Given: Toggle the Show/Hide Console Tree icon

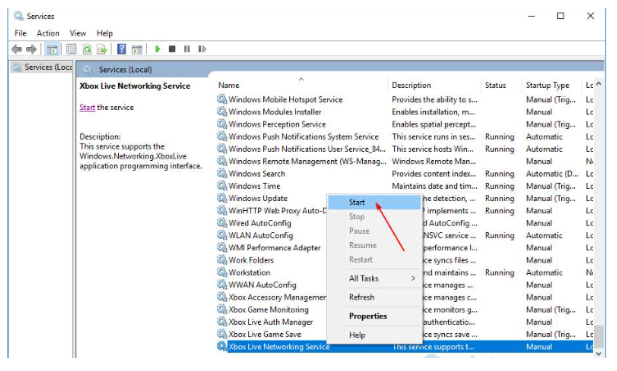Looking at the screenshot, I should tap(52, 49).
